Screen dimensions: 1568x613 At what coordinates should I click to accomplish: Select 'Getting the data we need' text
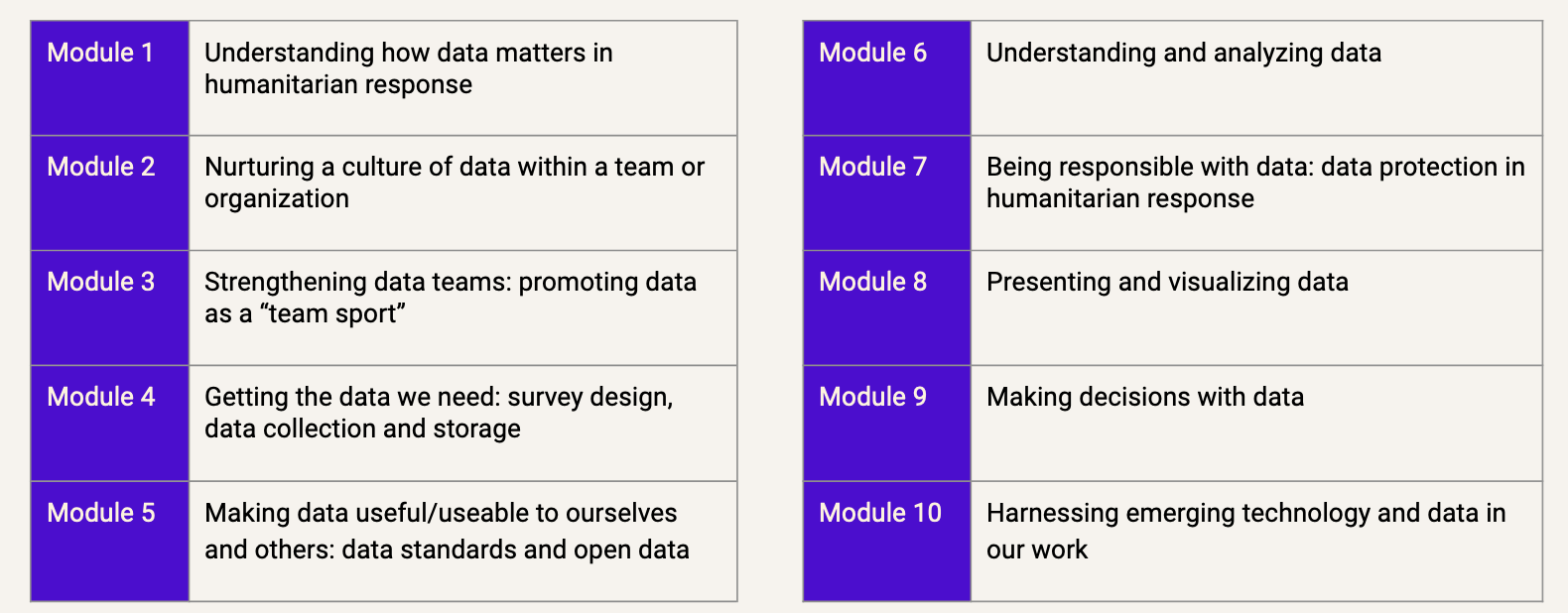(439, 413)
